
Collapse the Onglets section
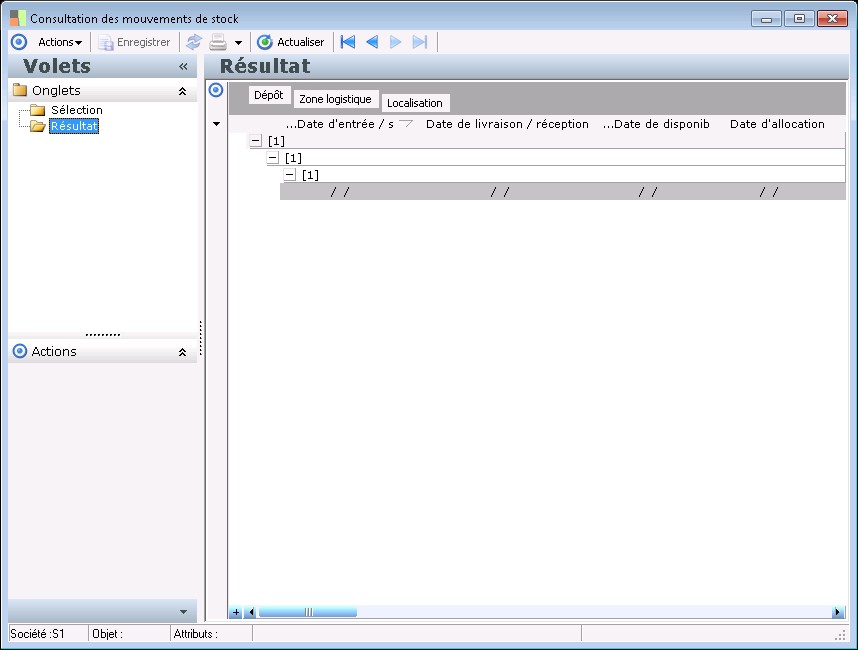182,91
